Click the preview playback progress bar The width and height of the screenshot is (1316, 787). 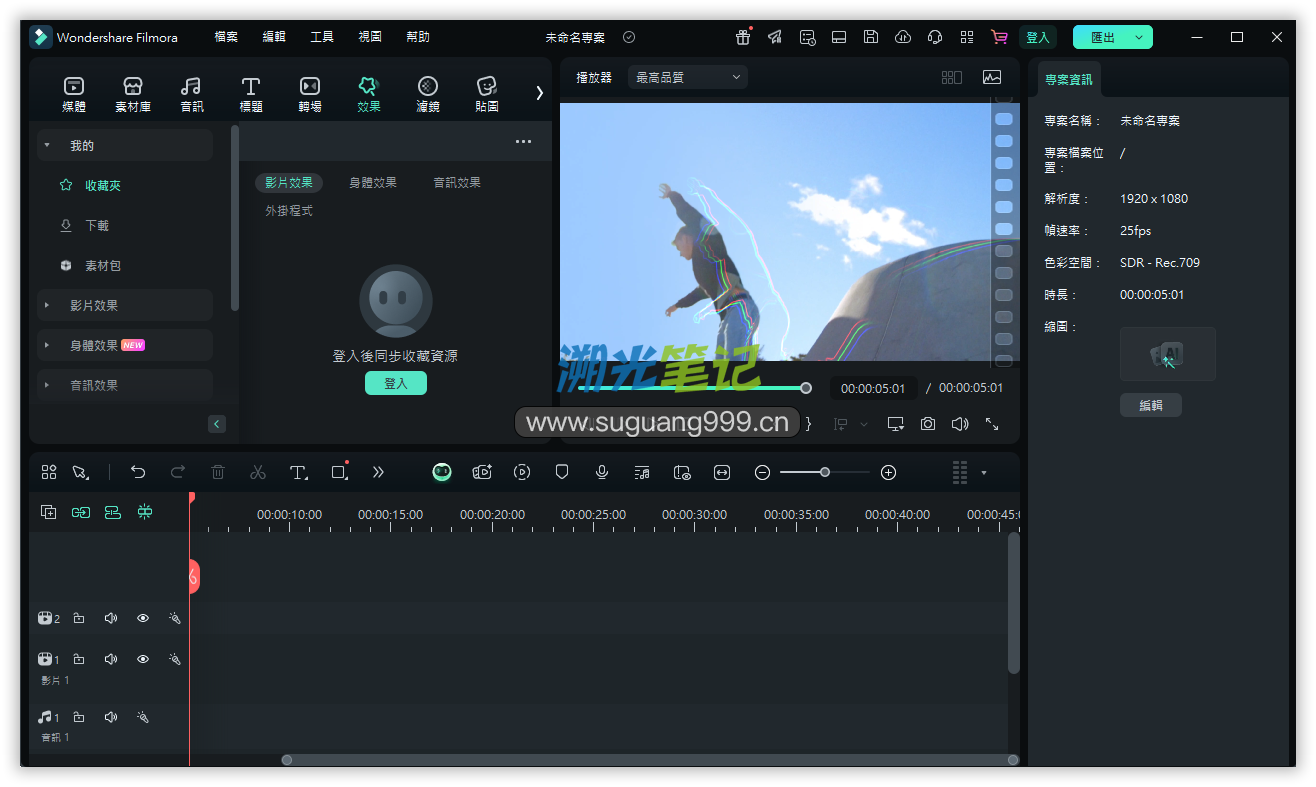pos(692,388)
